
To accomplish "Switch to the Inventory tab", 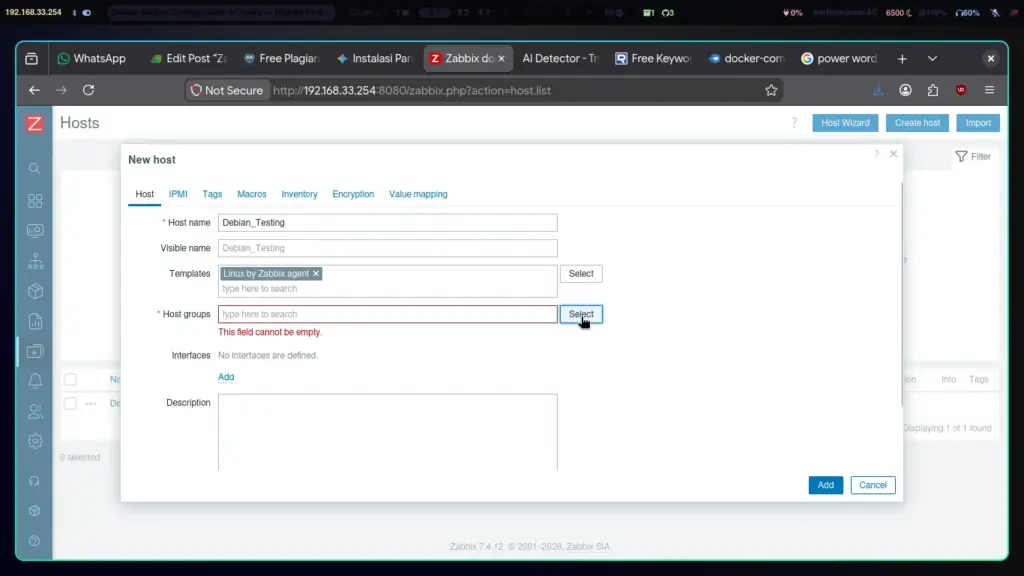I will tap(299, 194).
